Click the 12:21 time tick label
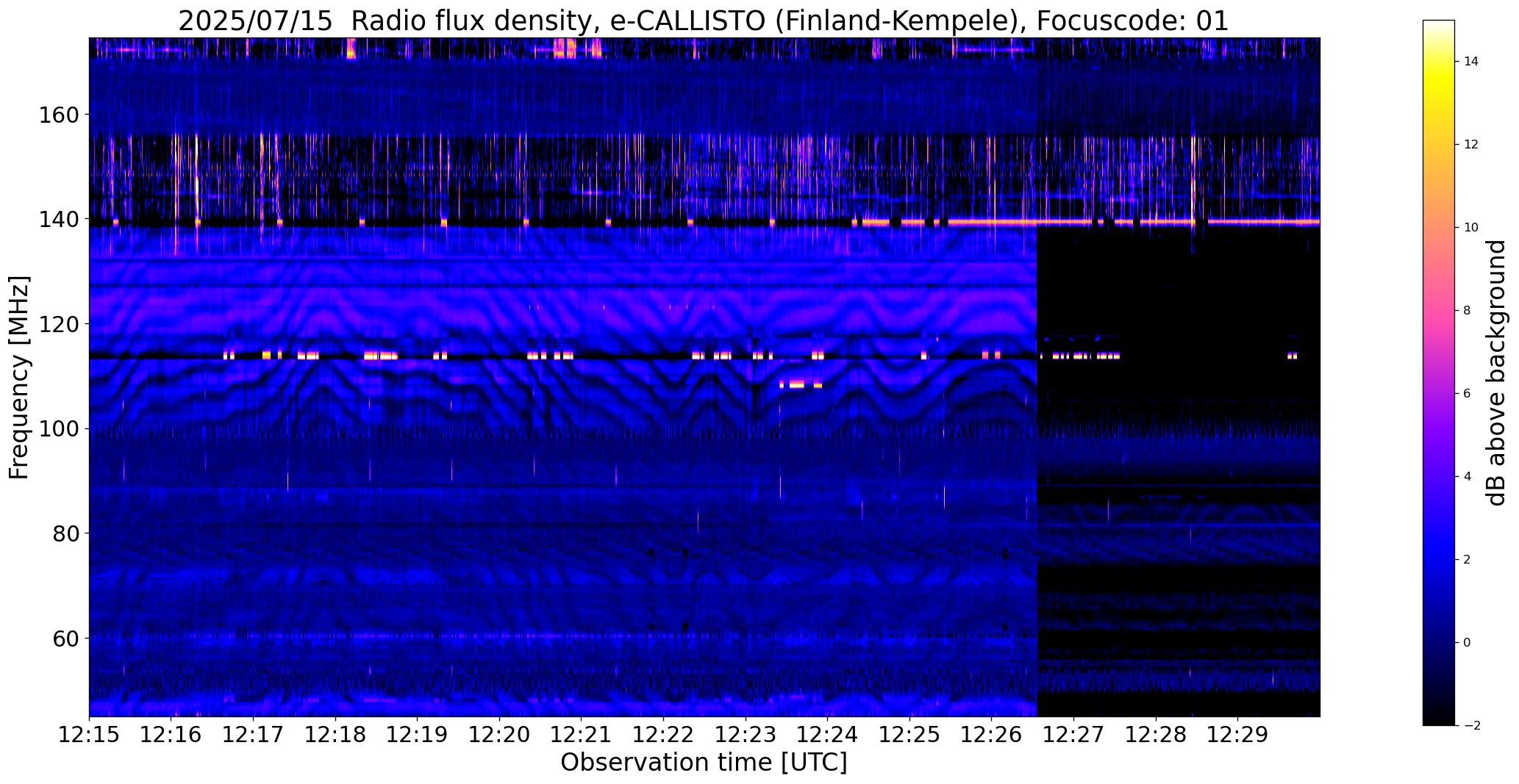 coord(582,735)
